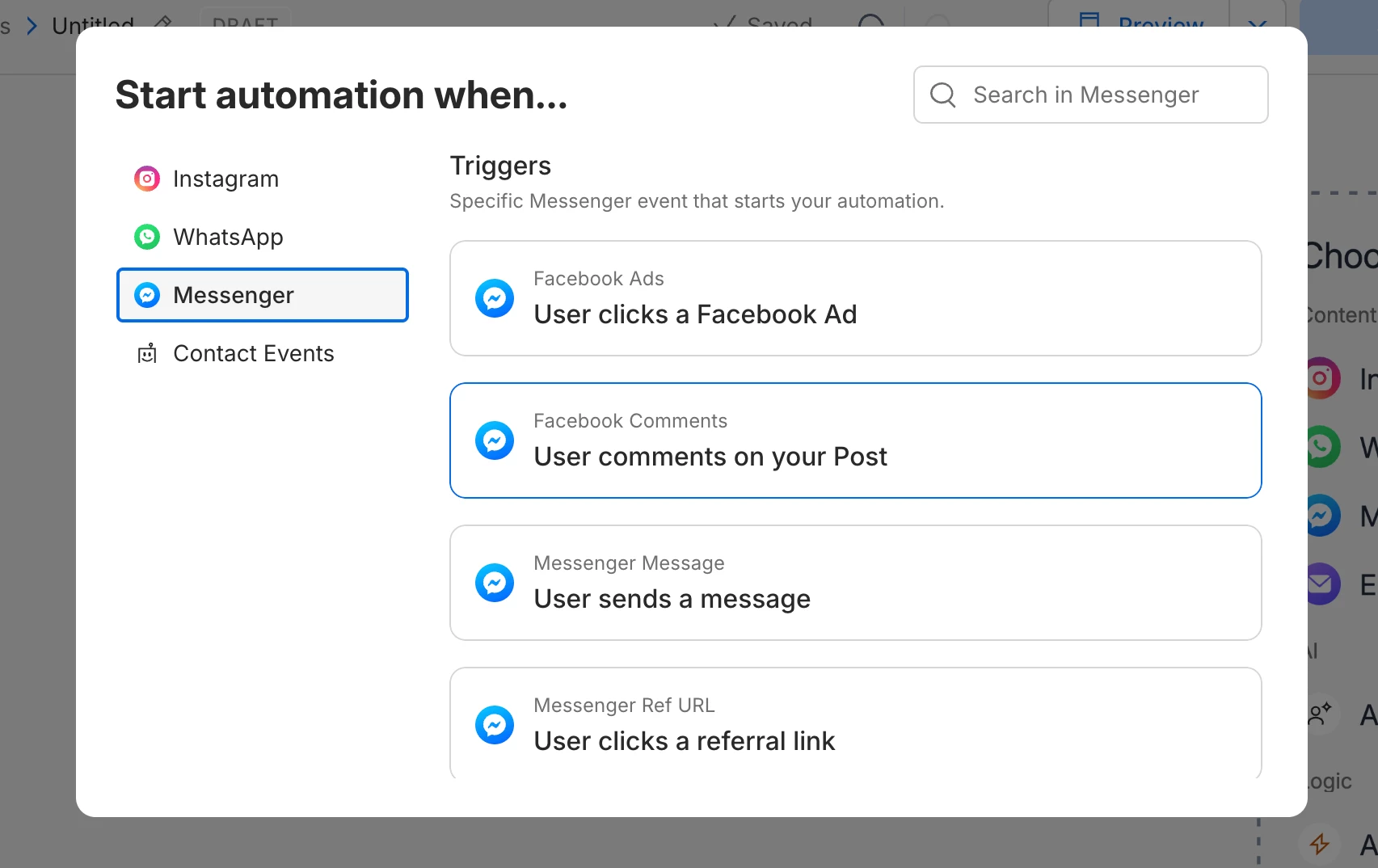The width and height of the screenshot is (1378, 868).
Task: Click the Untitled breadcrumb title
Action: tap(93, 22)
